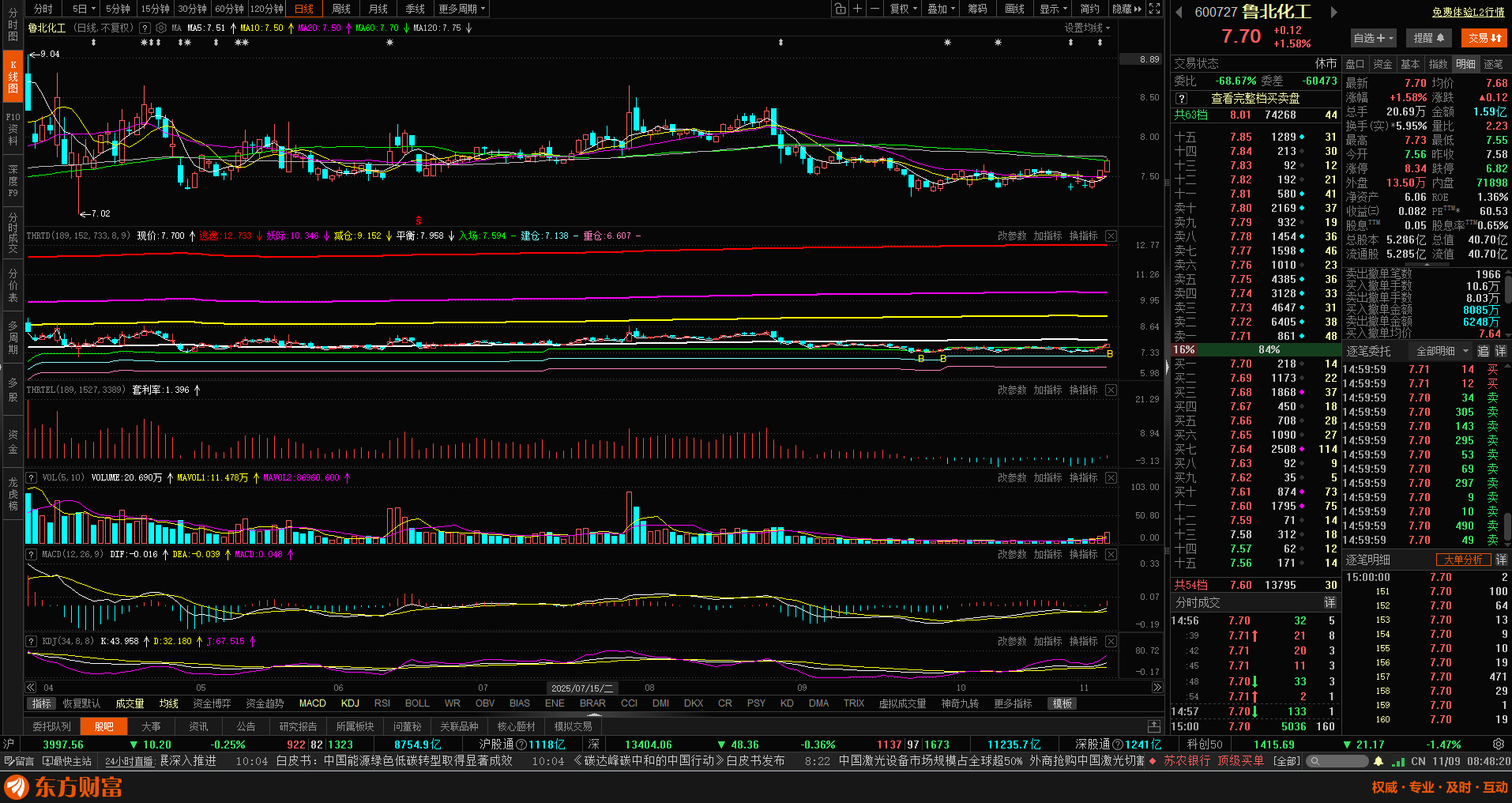
Task: Open the 研究报告 bottom tab
Action: (x=298, y=726)
